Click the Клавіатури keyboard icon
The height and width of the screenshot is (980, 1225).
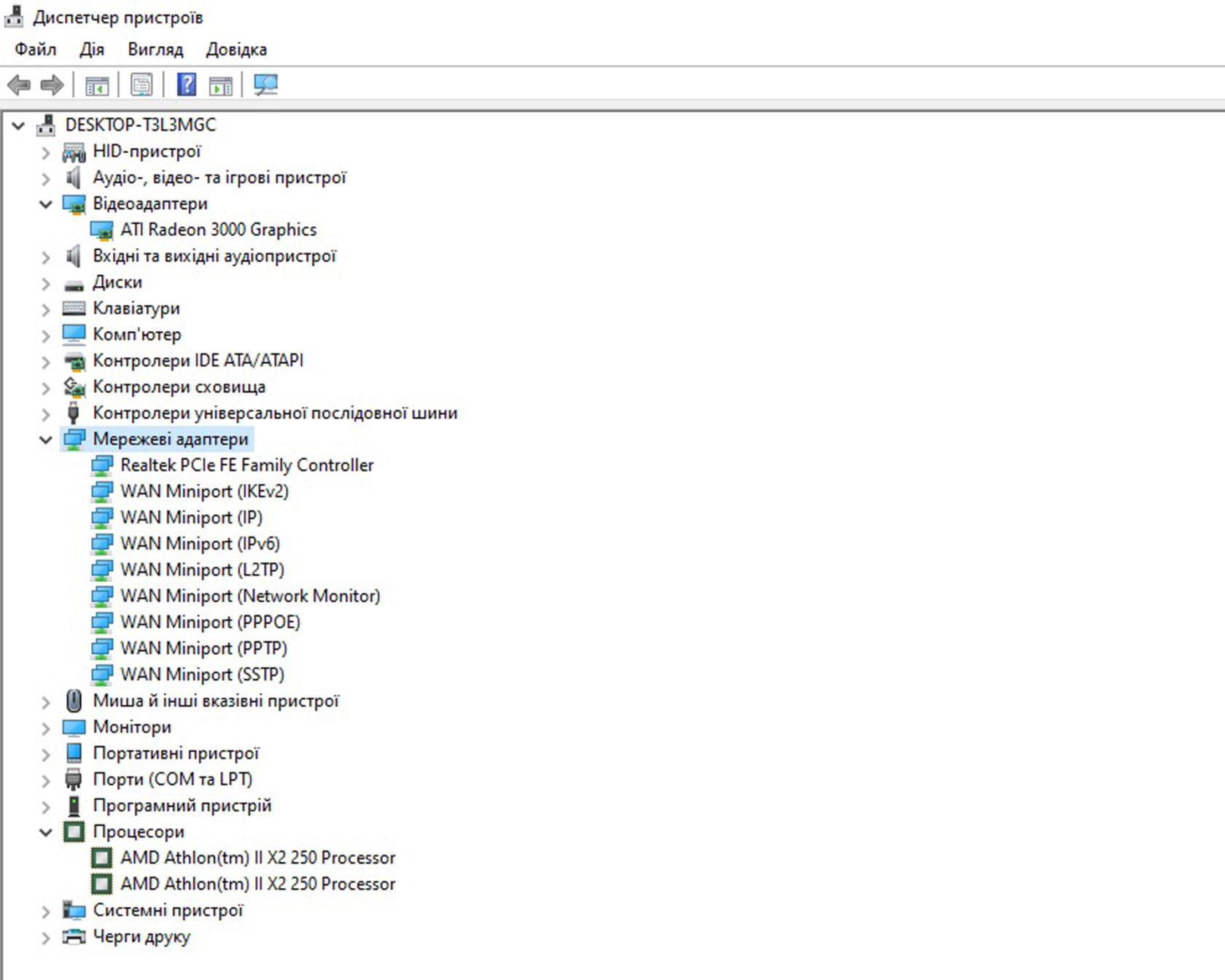pyautogui.click(x=74, y=308)
